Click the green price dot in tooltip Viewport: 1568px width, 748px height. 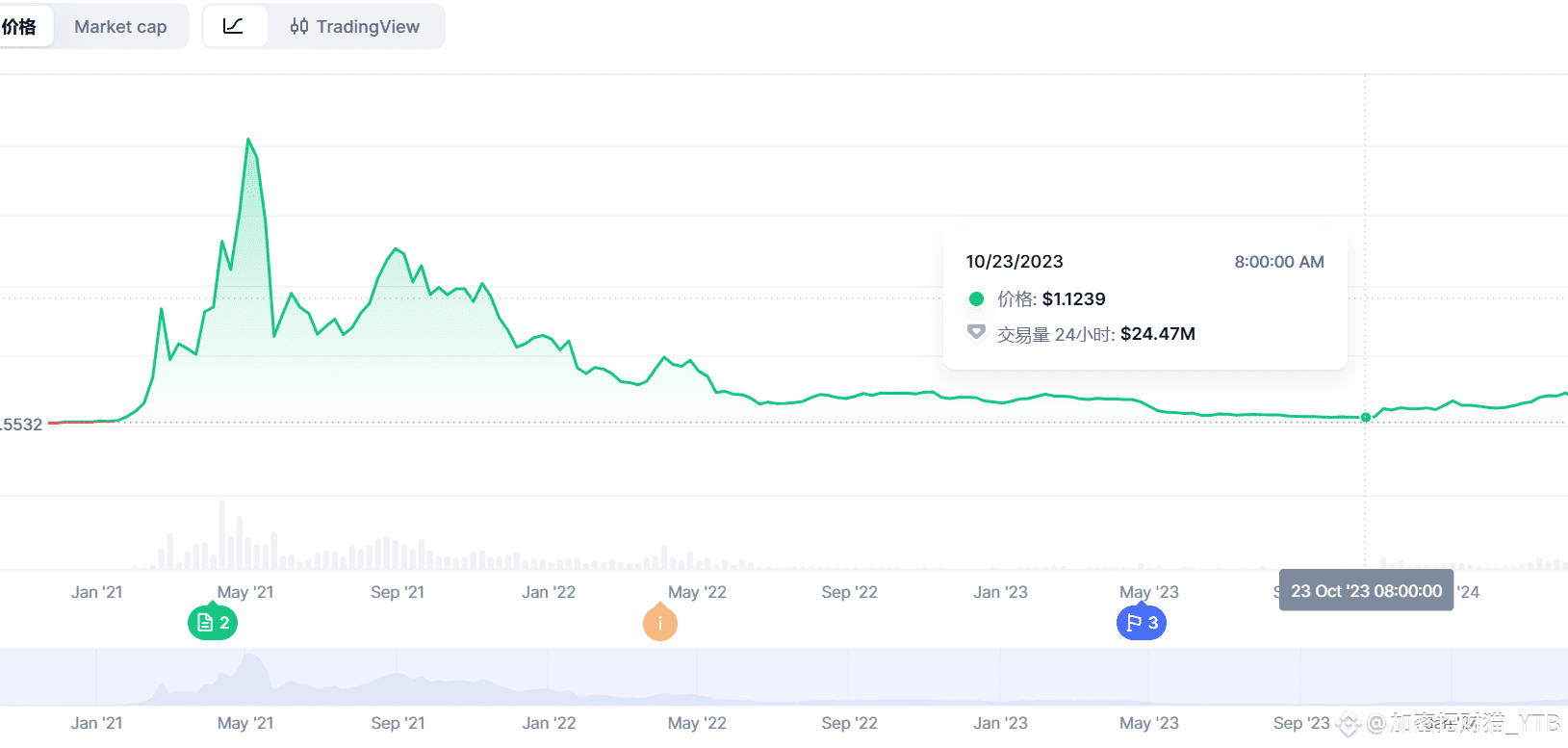pyautogui.click(x=976, y=298)
